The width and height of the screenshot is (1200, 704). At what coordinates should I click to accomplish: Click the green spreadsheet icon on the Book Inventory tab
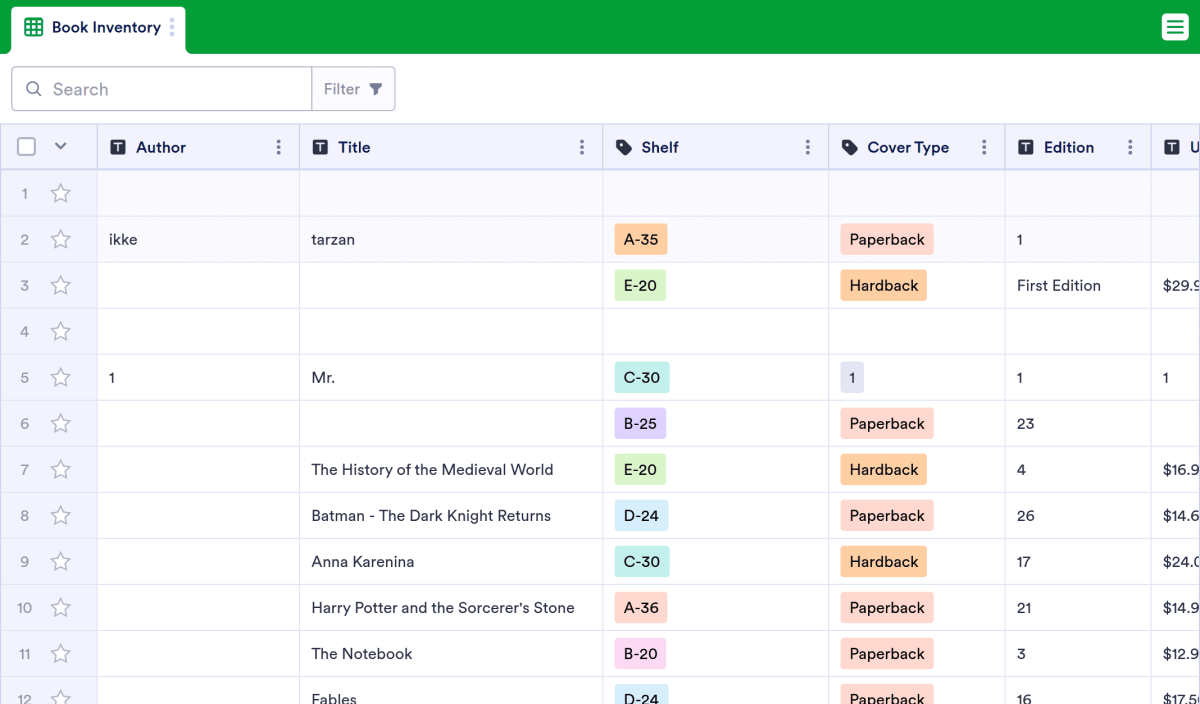click(33, 27)
